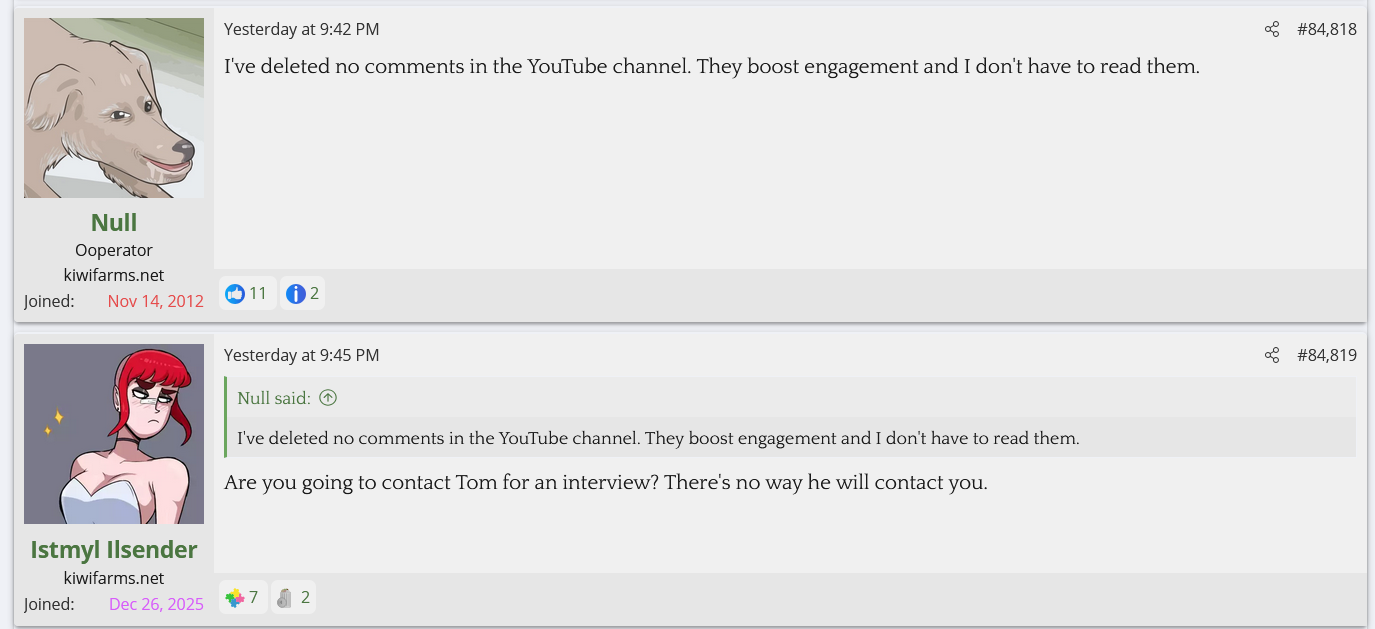
Task: Expand the quoted text from Null
Action: click(658, 438)
